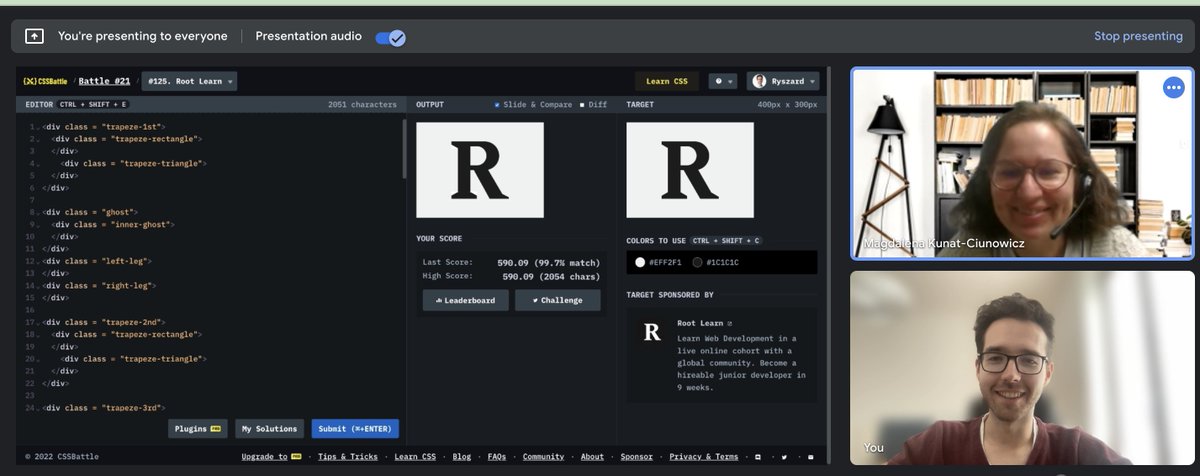Image resolution: width=1200 pixels, height=476 pixels.
Task: Copy the #1C1C1C color swatch
Action: (x=697, y=262)
